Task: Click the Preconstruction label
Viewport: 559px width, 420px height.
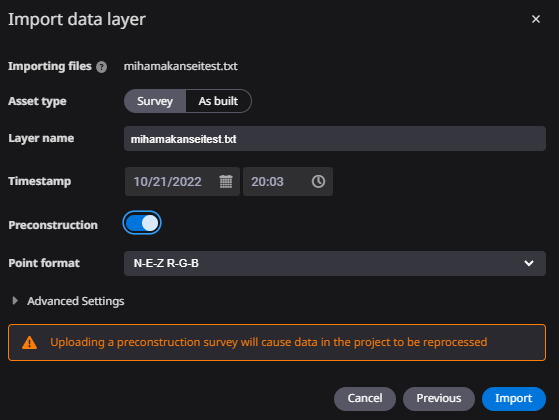Action: pyautogui.click(x=53, y=225)
